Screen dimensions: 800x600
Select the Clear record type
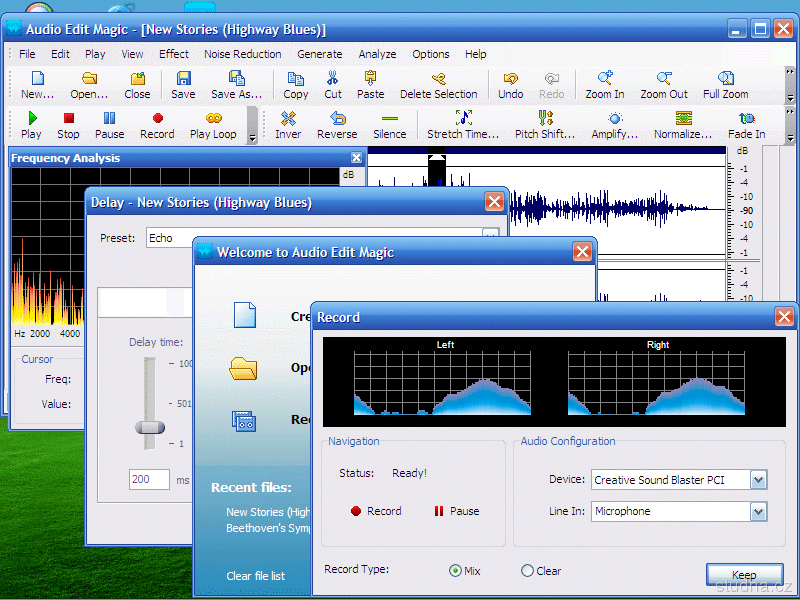coord(527,571)
